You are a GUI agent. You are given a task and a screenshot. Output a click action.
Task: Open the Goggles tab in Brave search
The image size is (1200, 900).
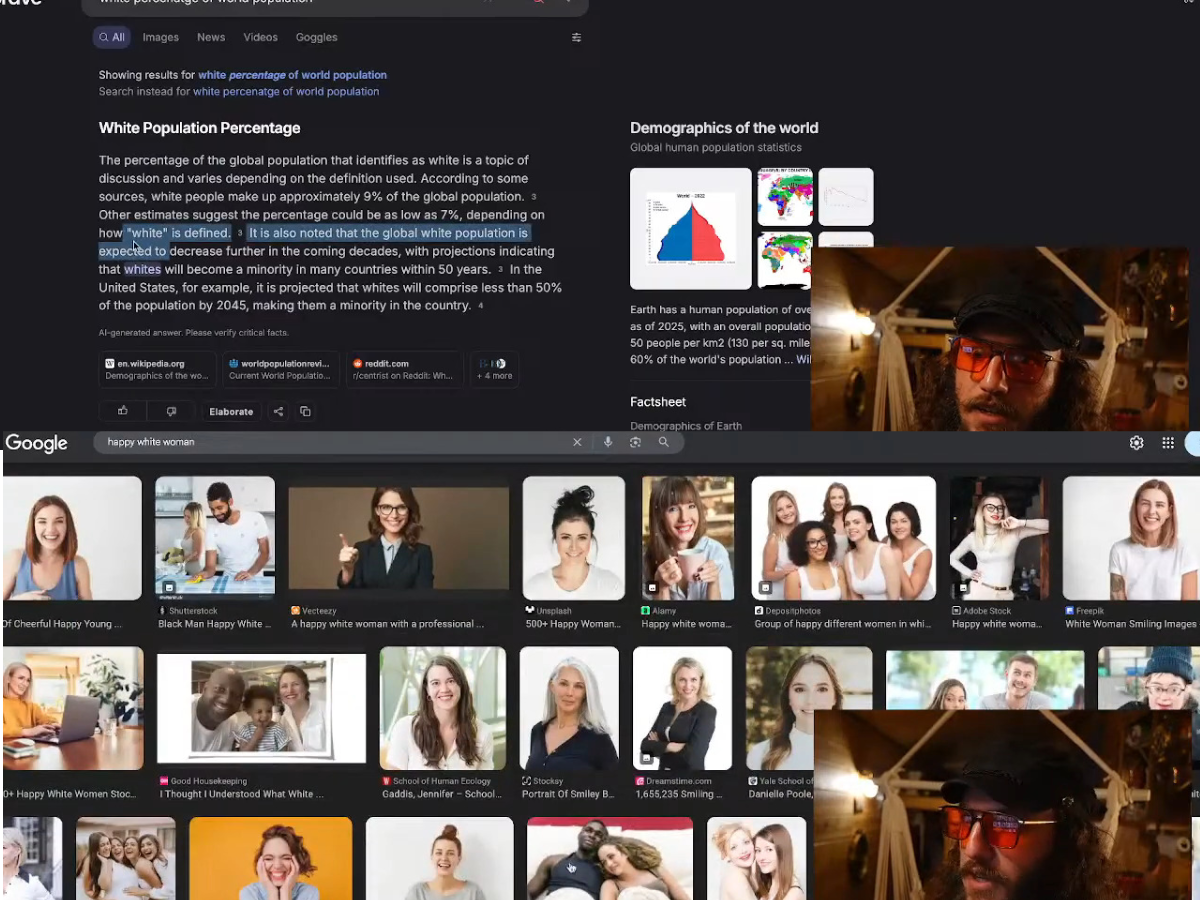coord(316,37)
